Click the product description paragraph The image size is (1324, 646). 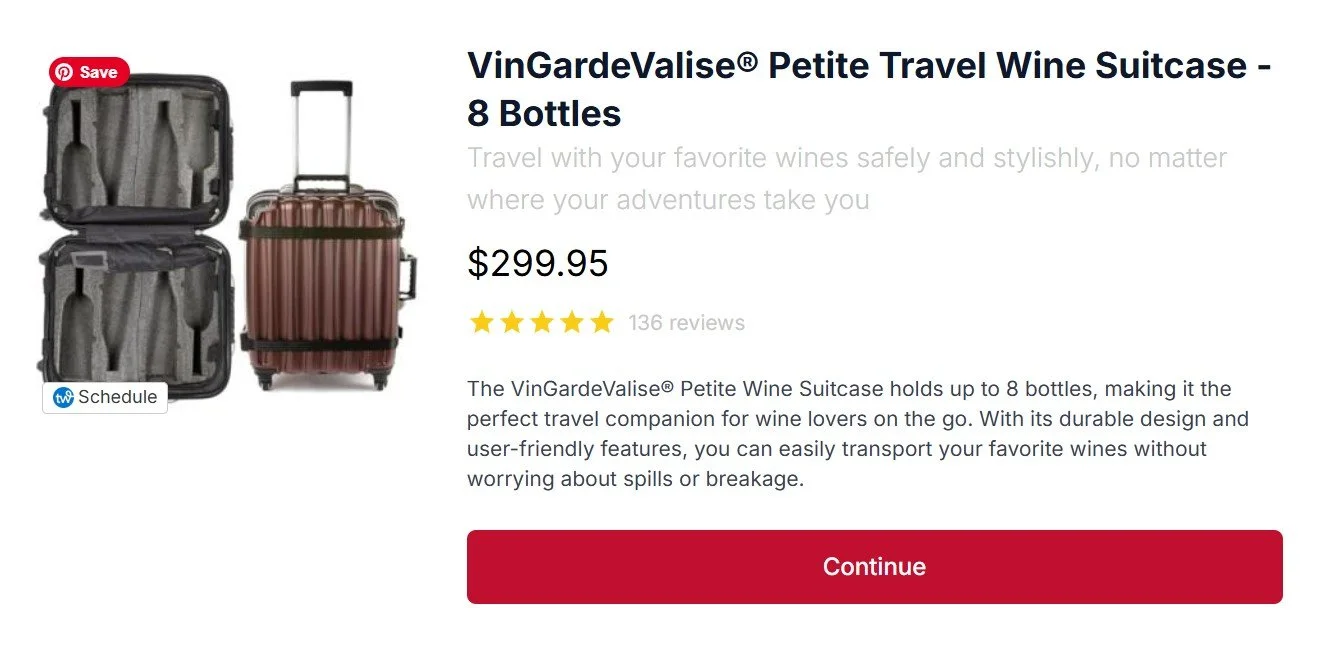pos(858,434)
